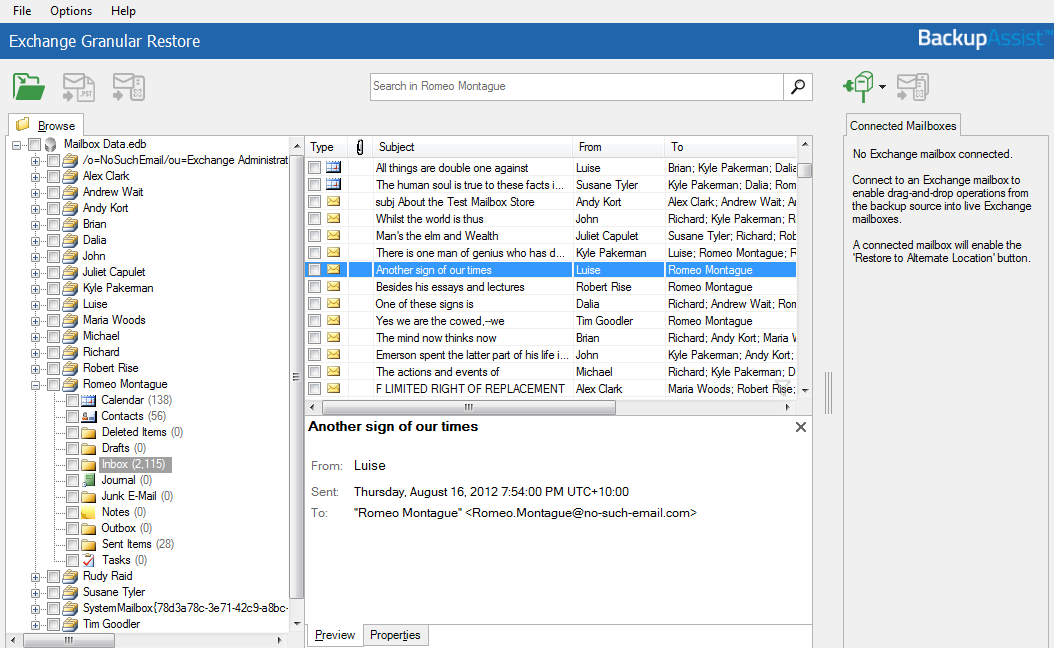Select the 'Yes we are the cowed,--we' message
1054x648 pixels.
(551, 321)
